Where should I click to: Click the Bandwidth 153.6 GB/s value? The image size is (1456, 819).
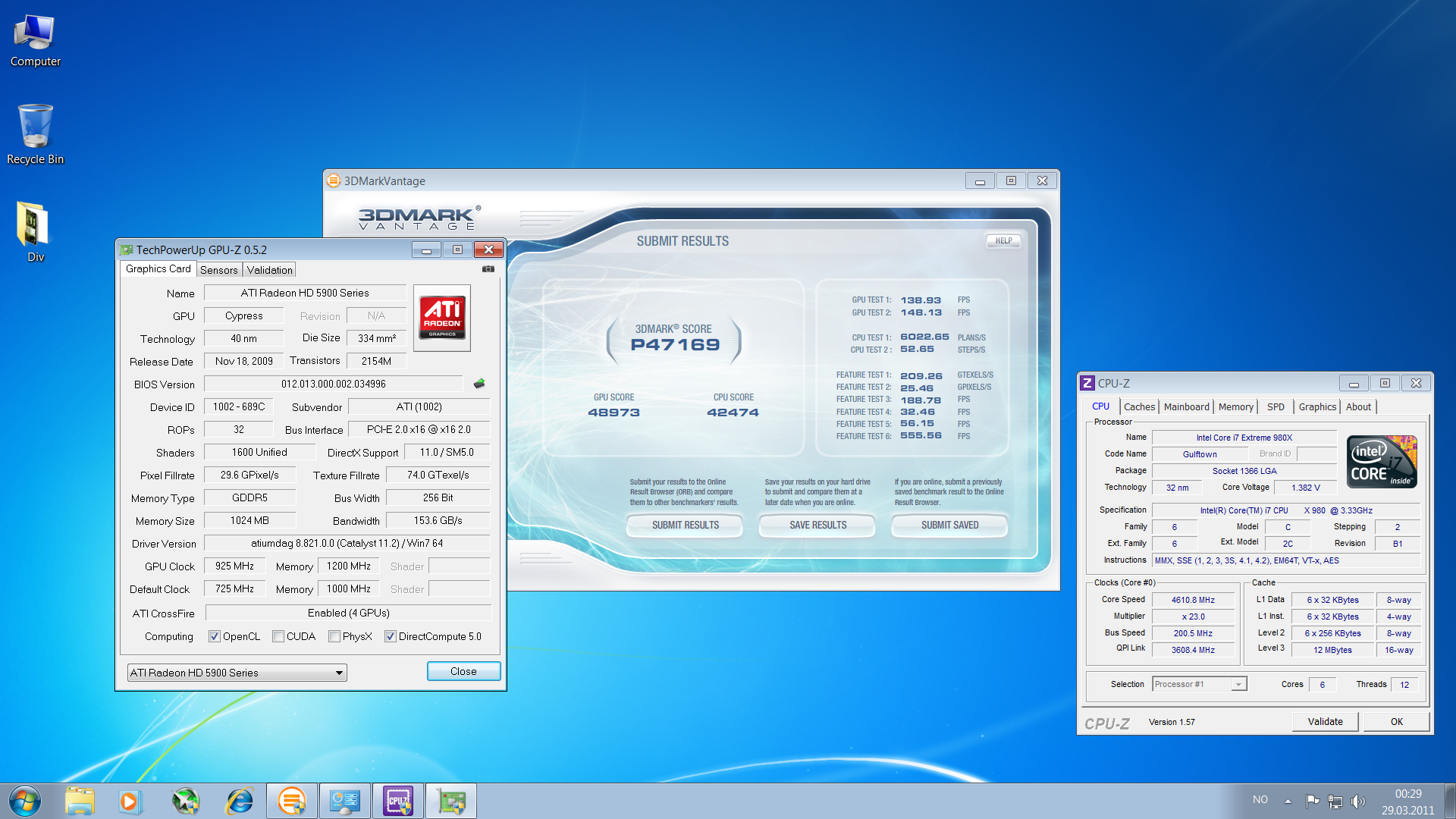[438, 520]
